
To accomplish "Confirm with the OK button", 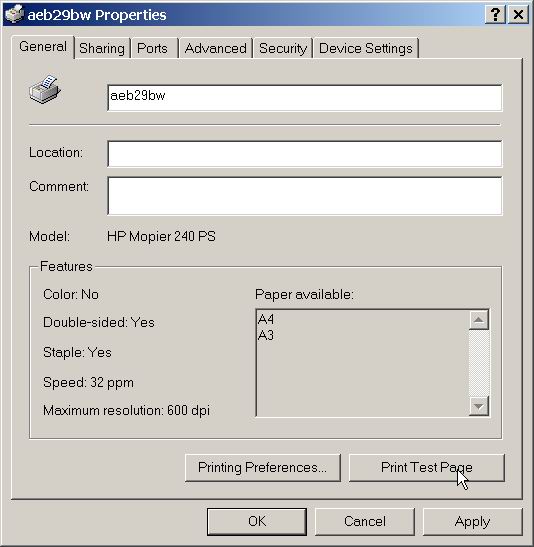I will pos(257,522).
